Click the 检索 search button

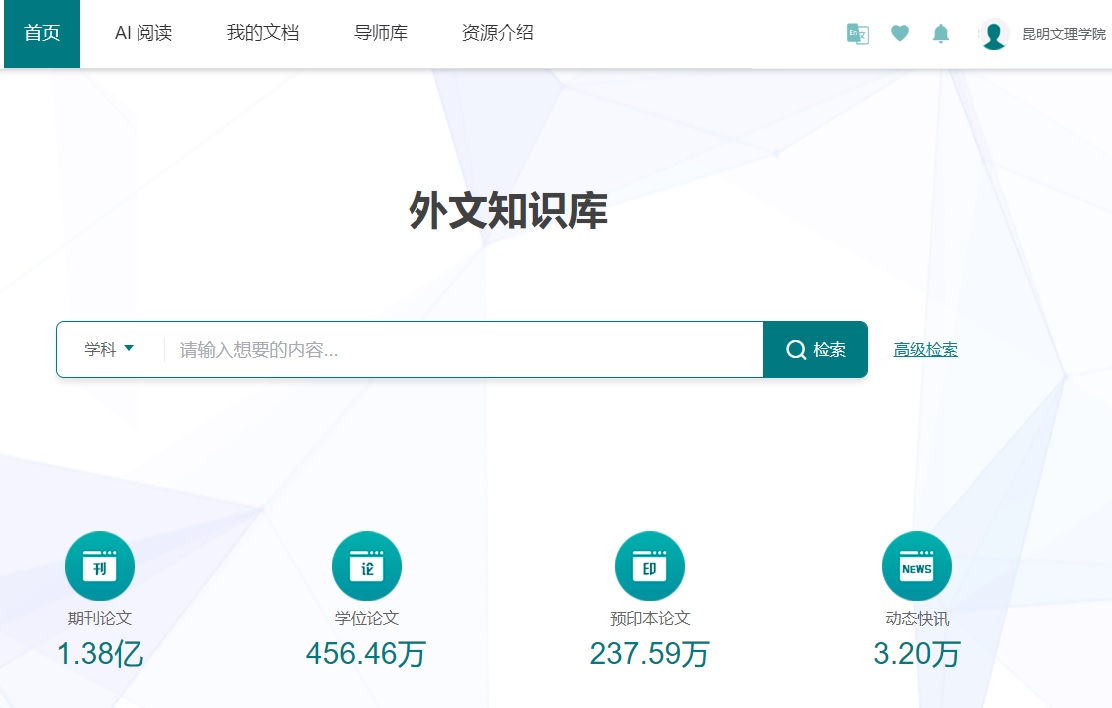[816, 349]
